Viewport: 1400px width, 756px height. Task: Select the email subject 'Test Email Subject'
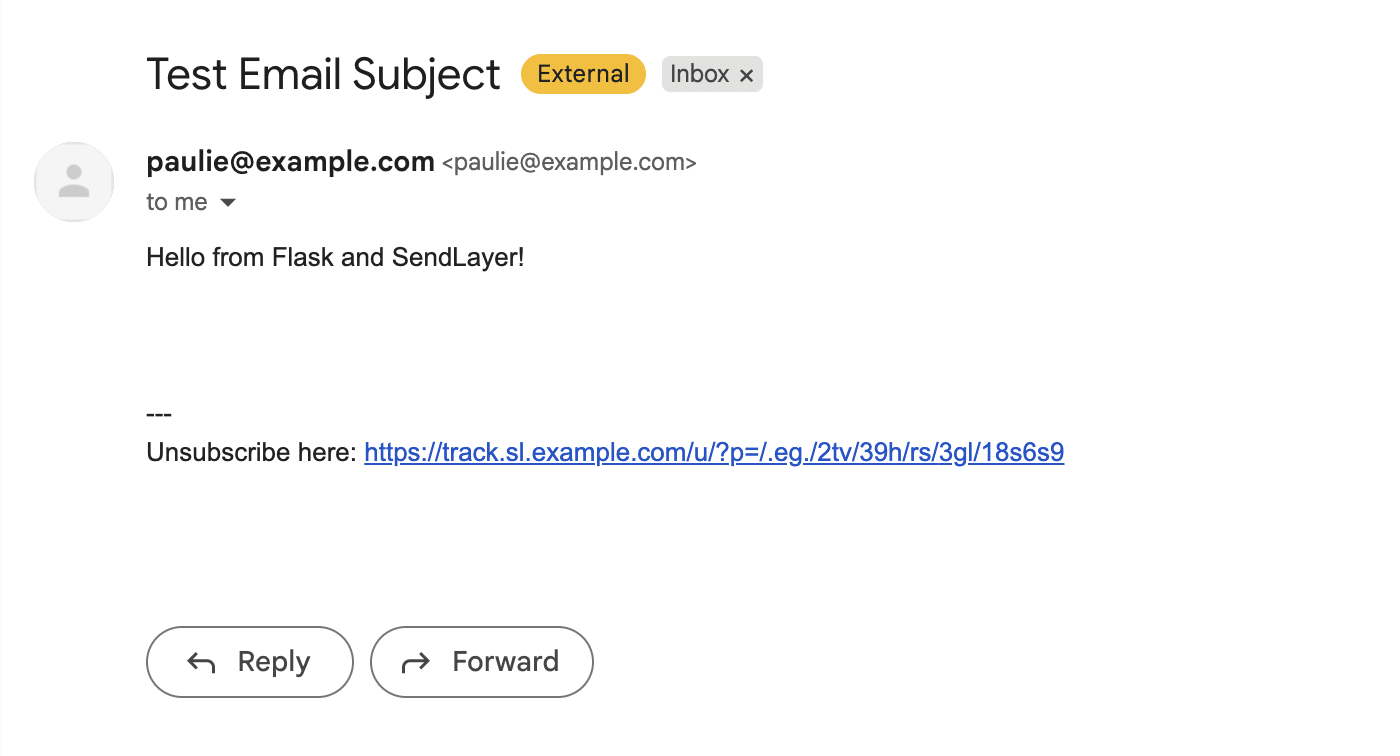point(323,73)
